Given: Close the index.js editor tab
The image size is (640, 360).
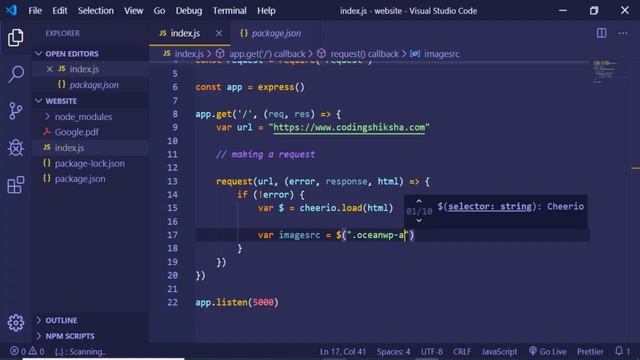Looking at the screenshot, I should [219, 33].
